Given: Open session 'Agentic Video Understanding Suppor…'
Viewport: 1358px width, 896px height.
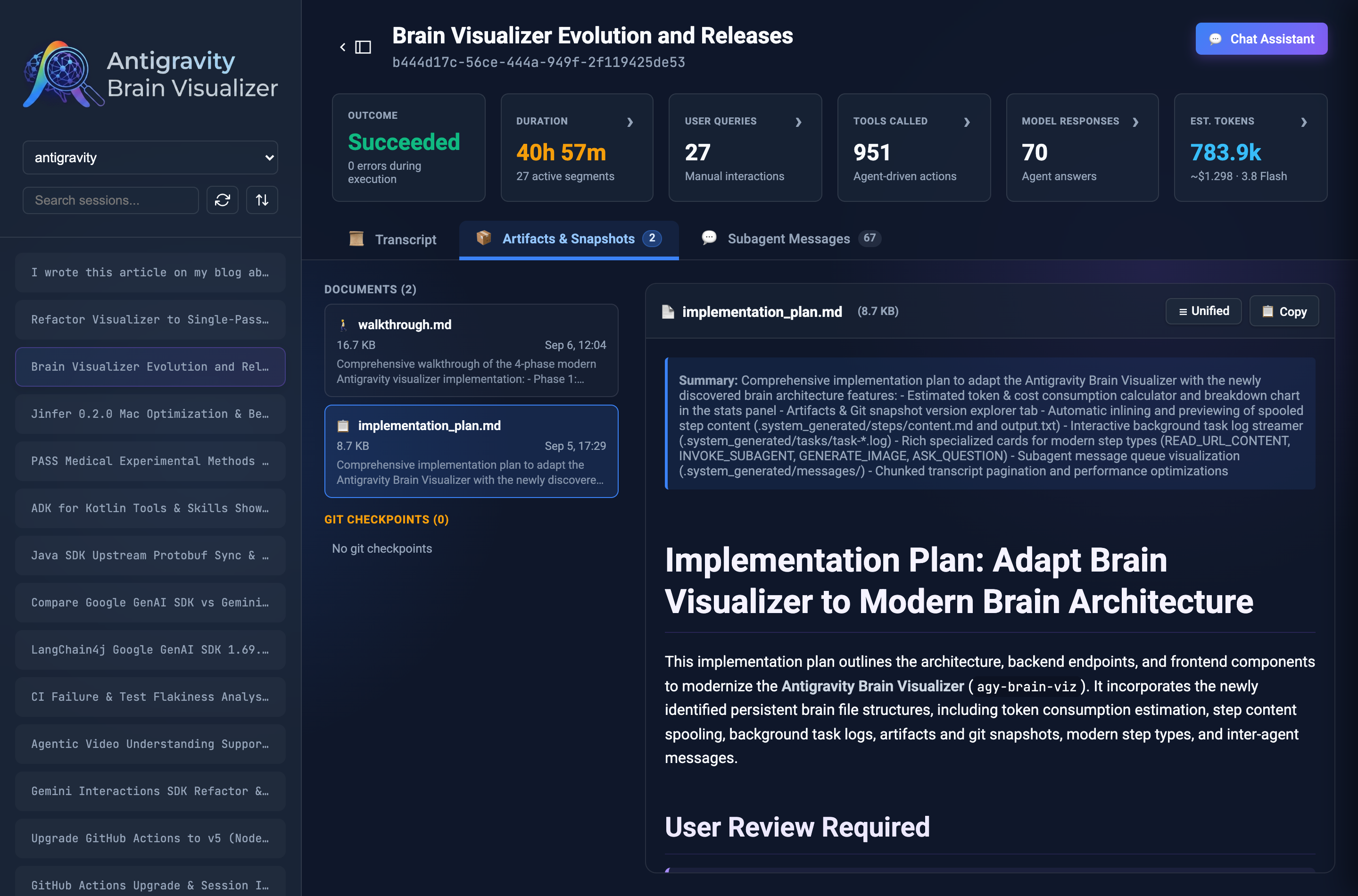Looking at the screenshot, I should click(150, 744).
